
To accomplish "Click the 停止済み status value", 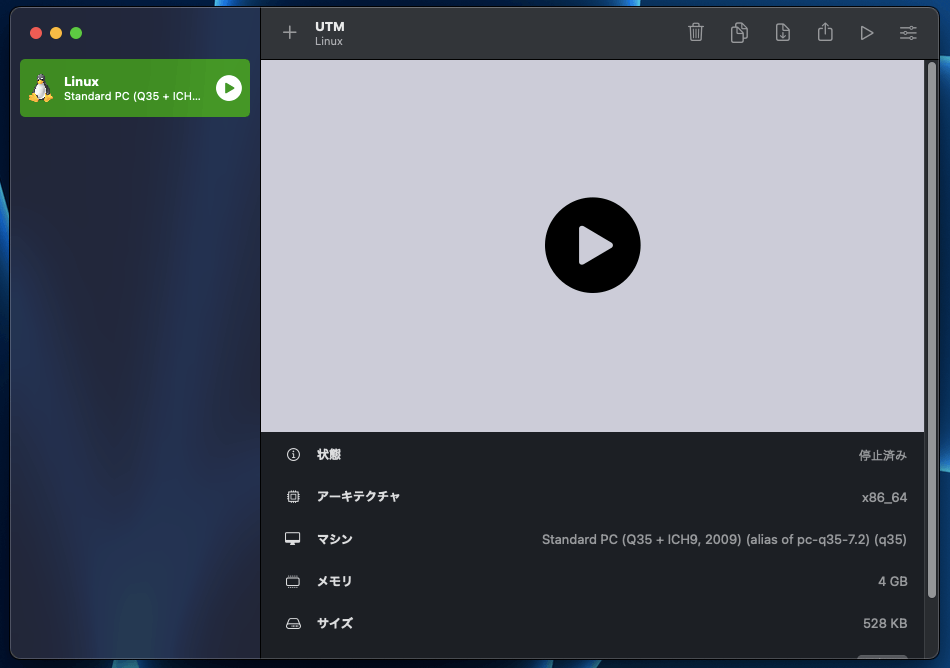I will click(883, 455).
